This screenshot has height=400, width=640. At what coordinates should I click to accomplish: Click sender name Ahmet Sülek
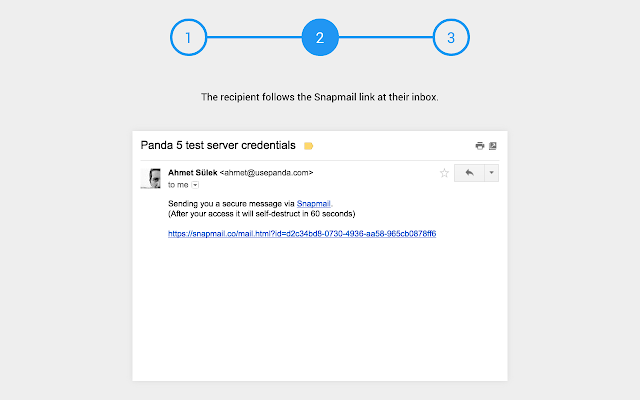(x=192, y=173)
